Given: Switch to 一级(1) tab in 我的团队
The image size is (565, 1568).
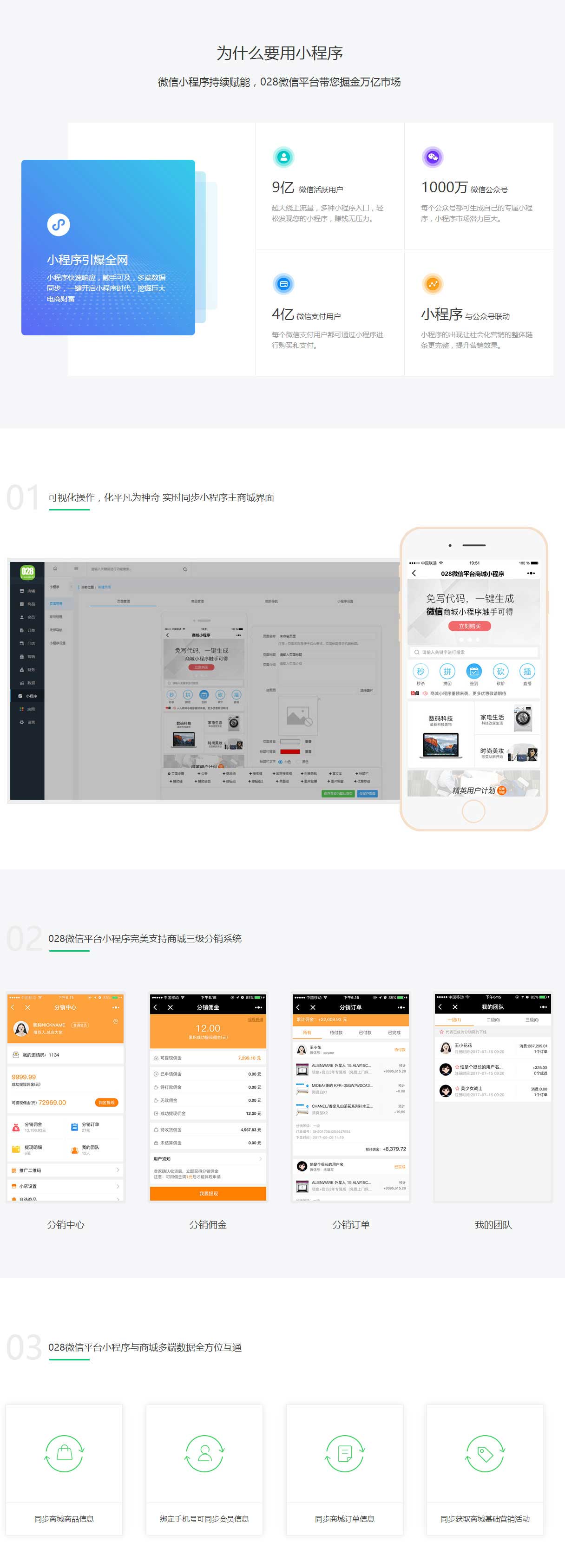Looking at the screenshot, I should 454,1019.
